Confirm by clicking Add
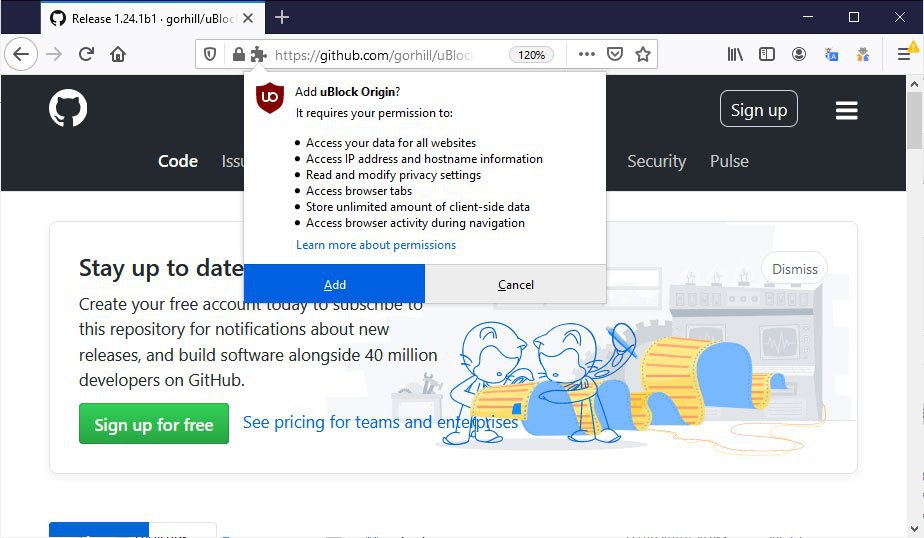Image resolution: width=924 pixels, height=538 pixels. [x=334, y=284]
